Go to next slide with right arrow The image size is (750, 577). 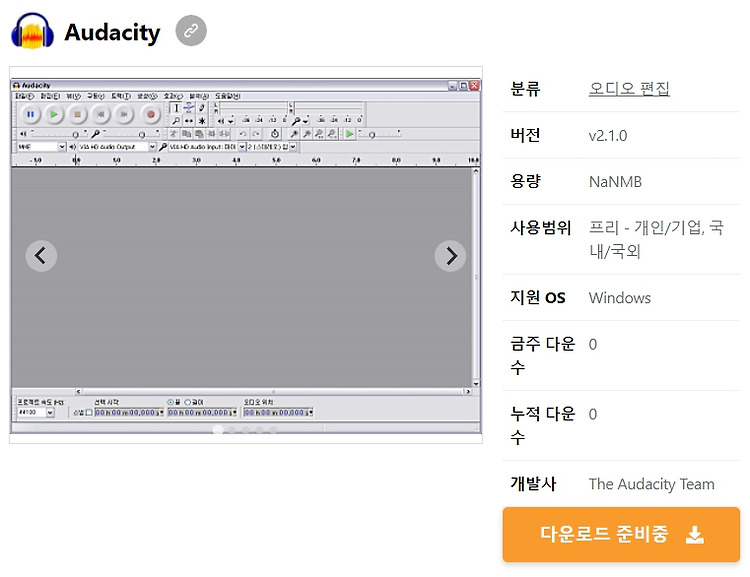pos(450,256)
